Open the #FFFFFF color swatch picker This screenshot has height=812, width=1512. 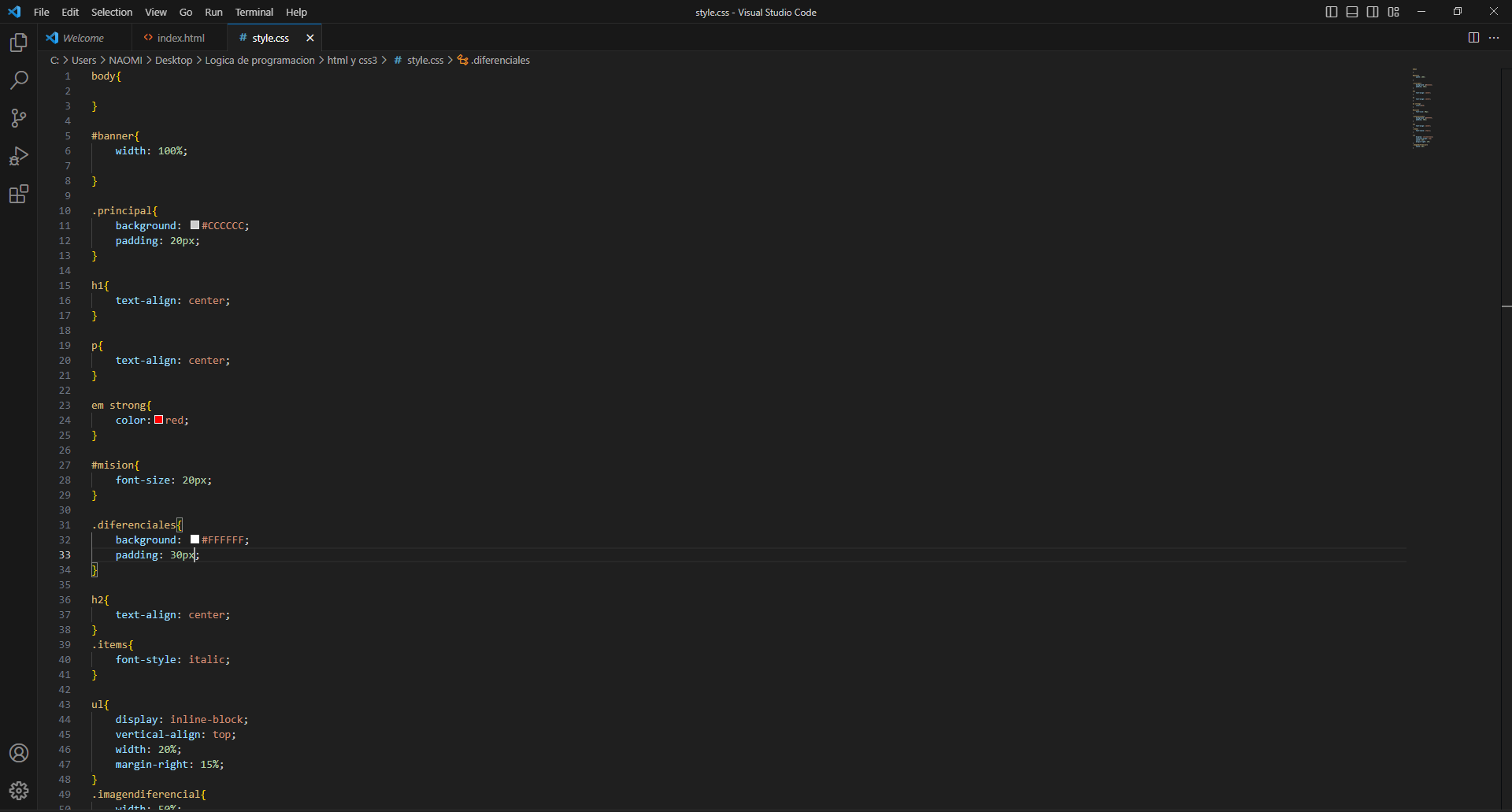[195, 539]
